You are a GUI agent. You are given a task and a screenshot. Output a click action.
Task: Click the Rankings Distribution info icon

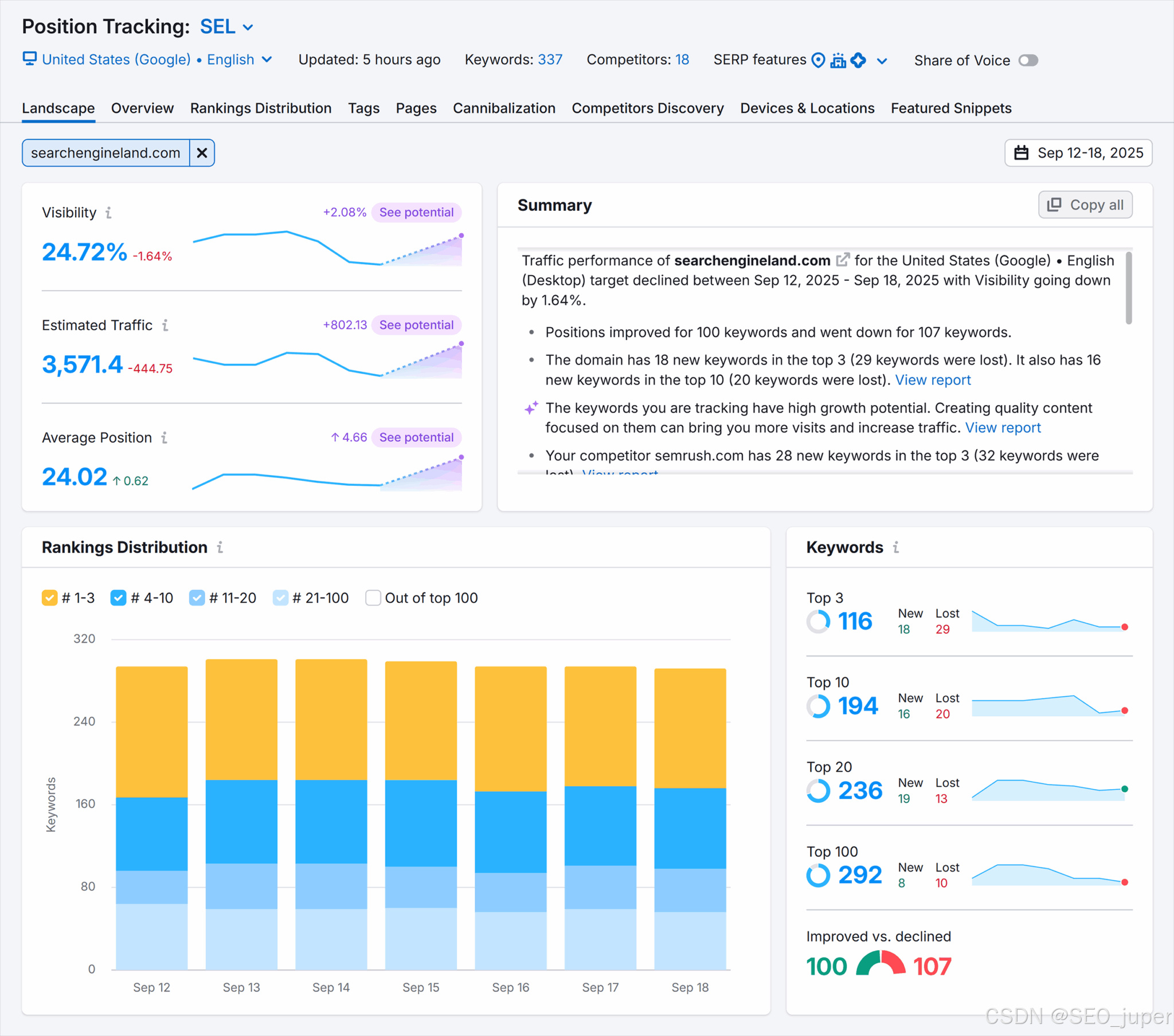(220, 548)
